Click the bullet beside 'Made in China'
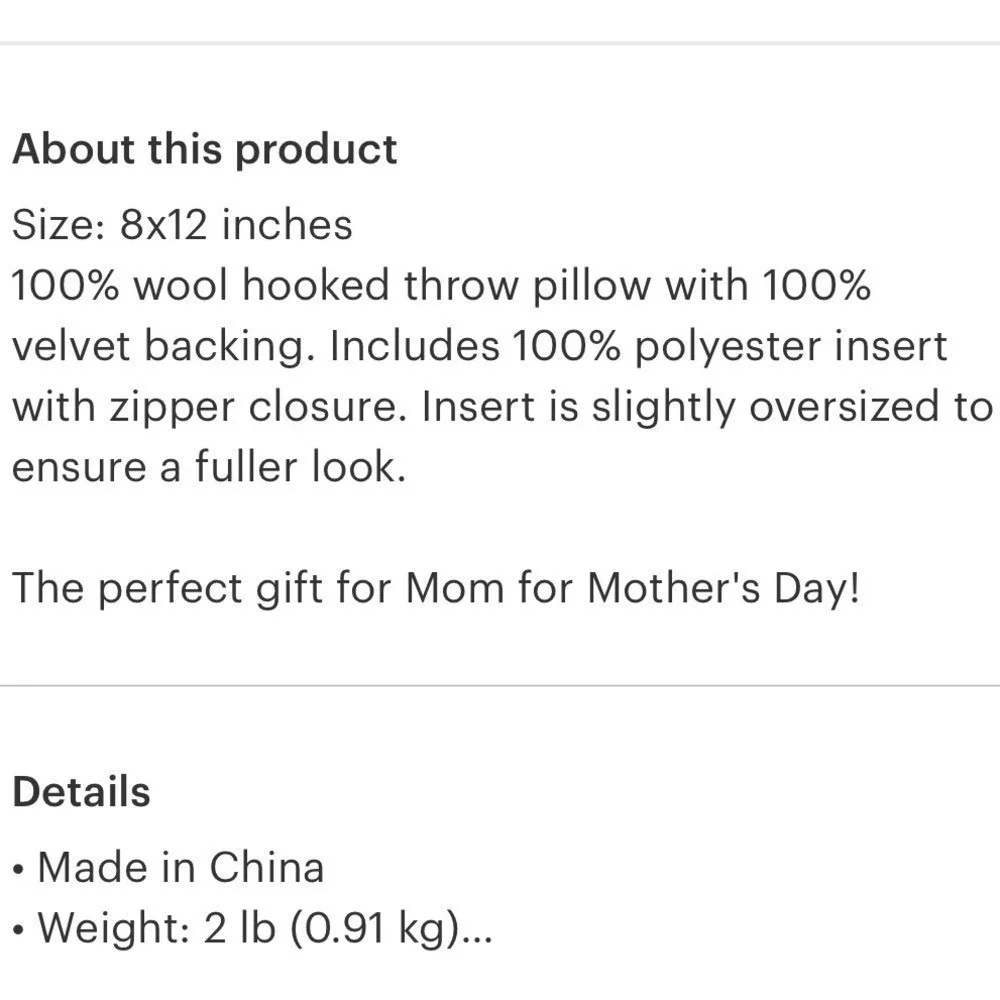Screen dimensions: 1000x1000 tap(19, 870)
